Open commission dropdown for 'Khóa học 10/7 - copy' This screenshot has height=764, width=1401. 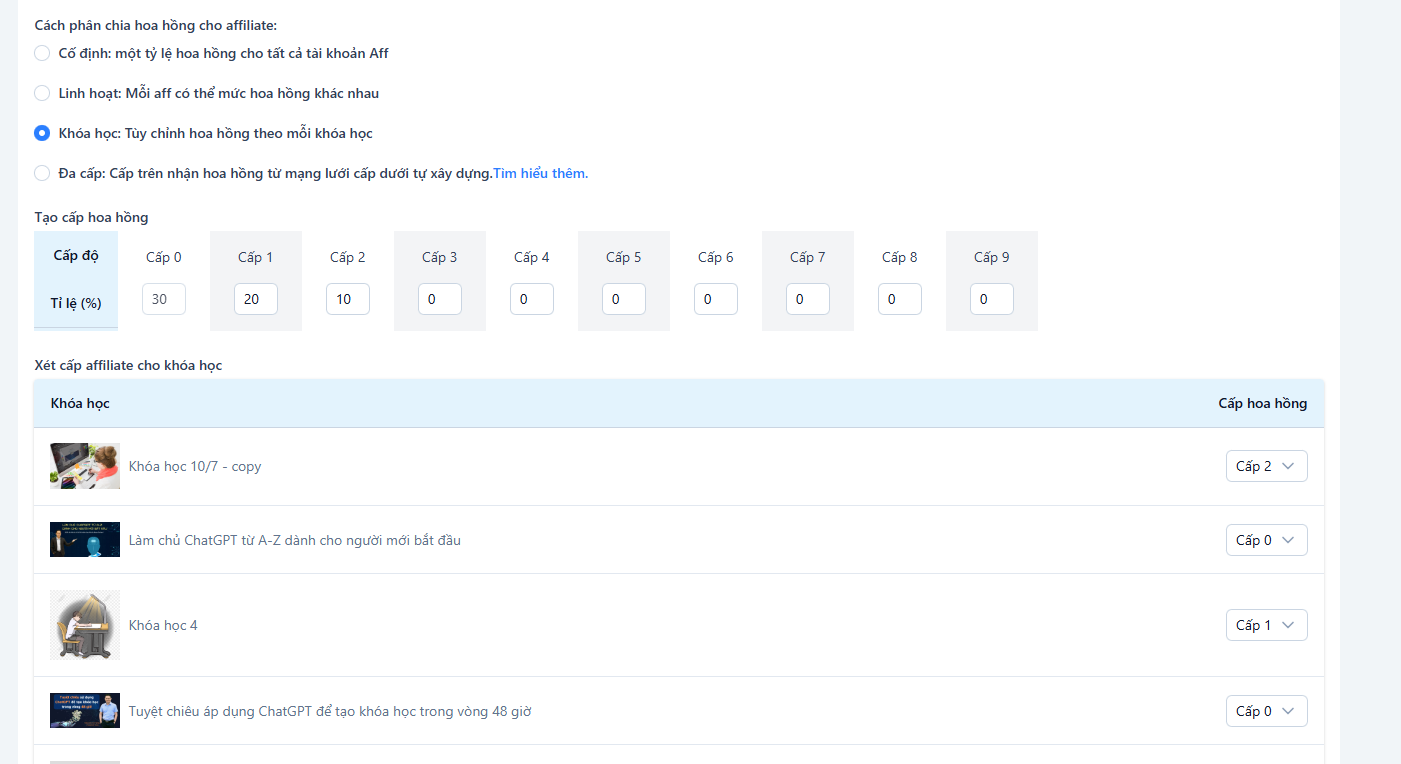coord(1266,466)
